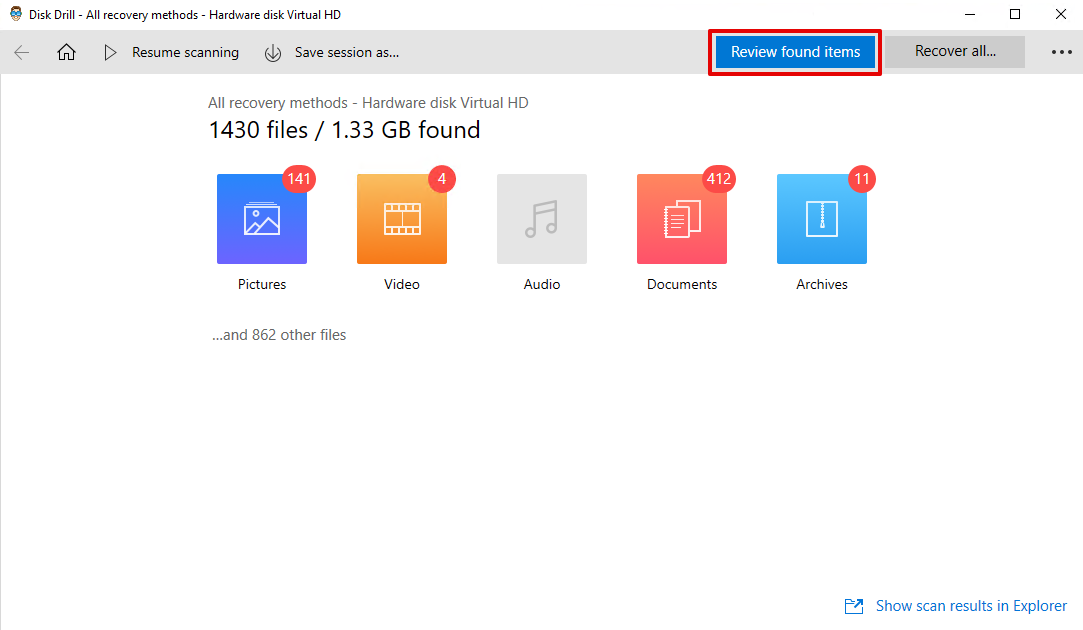This screenshot has height=630, width=1083.
Task: Open the three-dot more options menu
Action: [x=1061, y=52]
